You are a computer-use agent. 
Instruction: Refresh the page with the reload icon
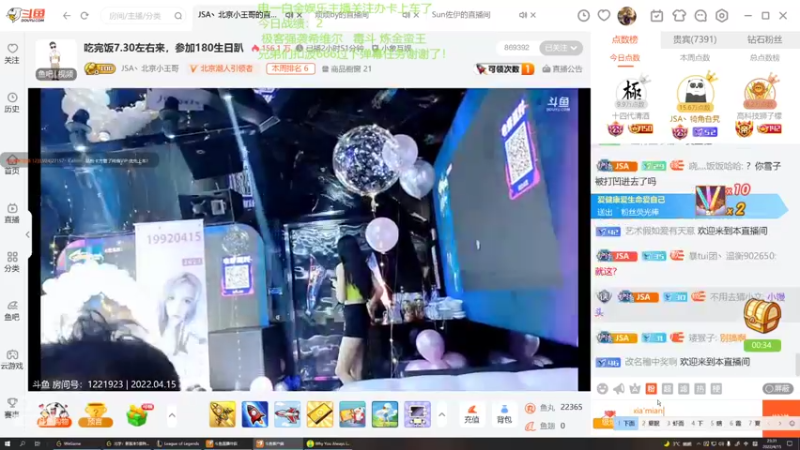pyautogui.click(x=85, y=16)
